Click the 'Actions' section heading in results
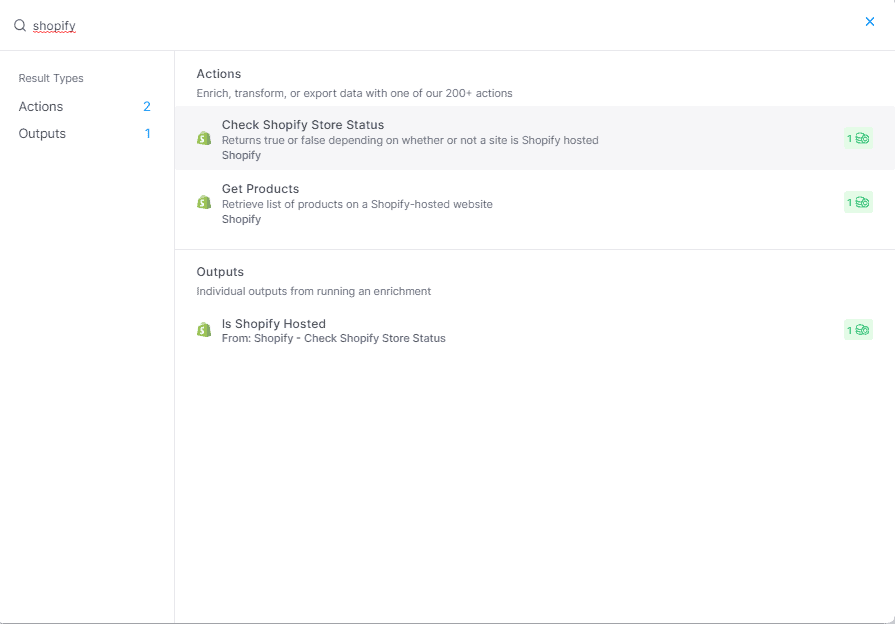The width and height of the screenshot is (895, 624). pos(219,74)
